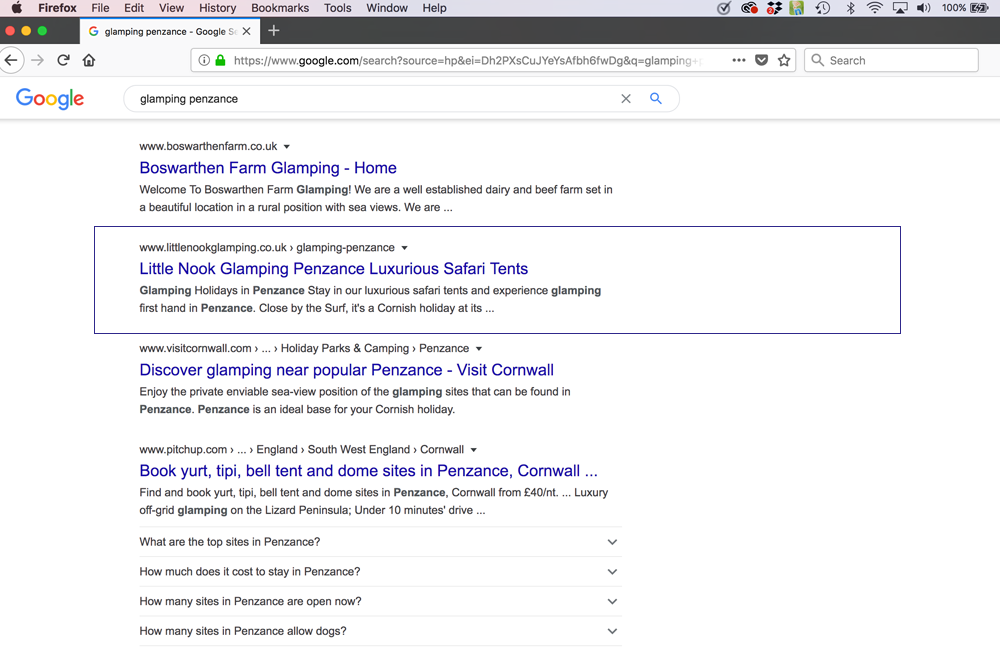Open the Apple menu

click(x=17, y=8)
